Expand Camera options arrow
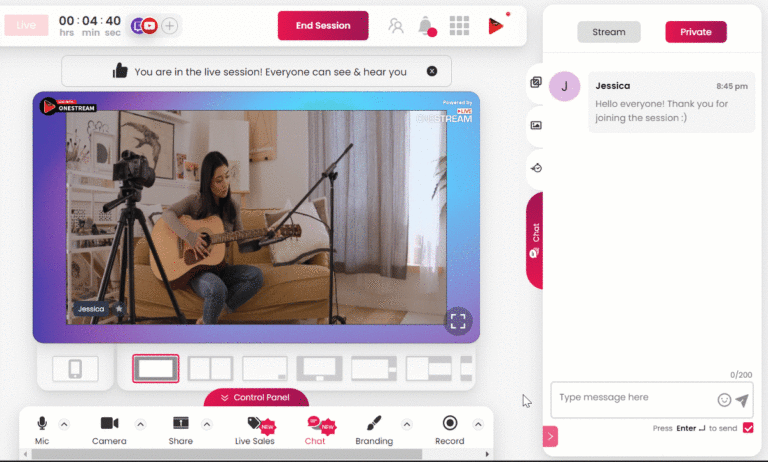Viewport: 768px width, 462px height. tap(141, 424)
